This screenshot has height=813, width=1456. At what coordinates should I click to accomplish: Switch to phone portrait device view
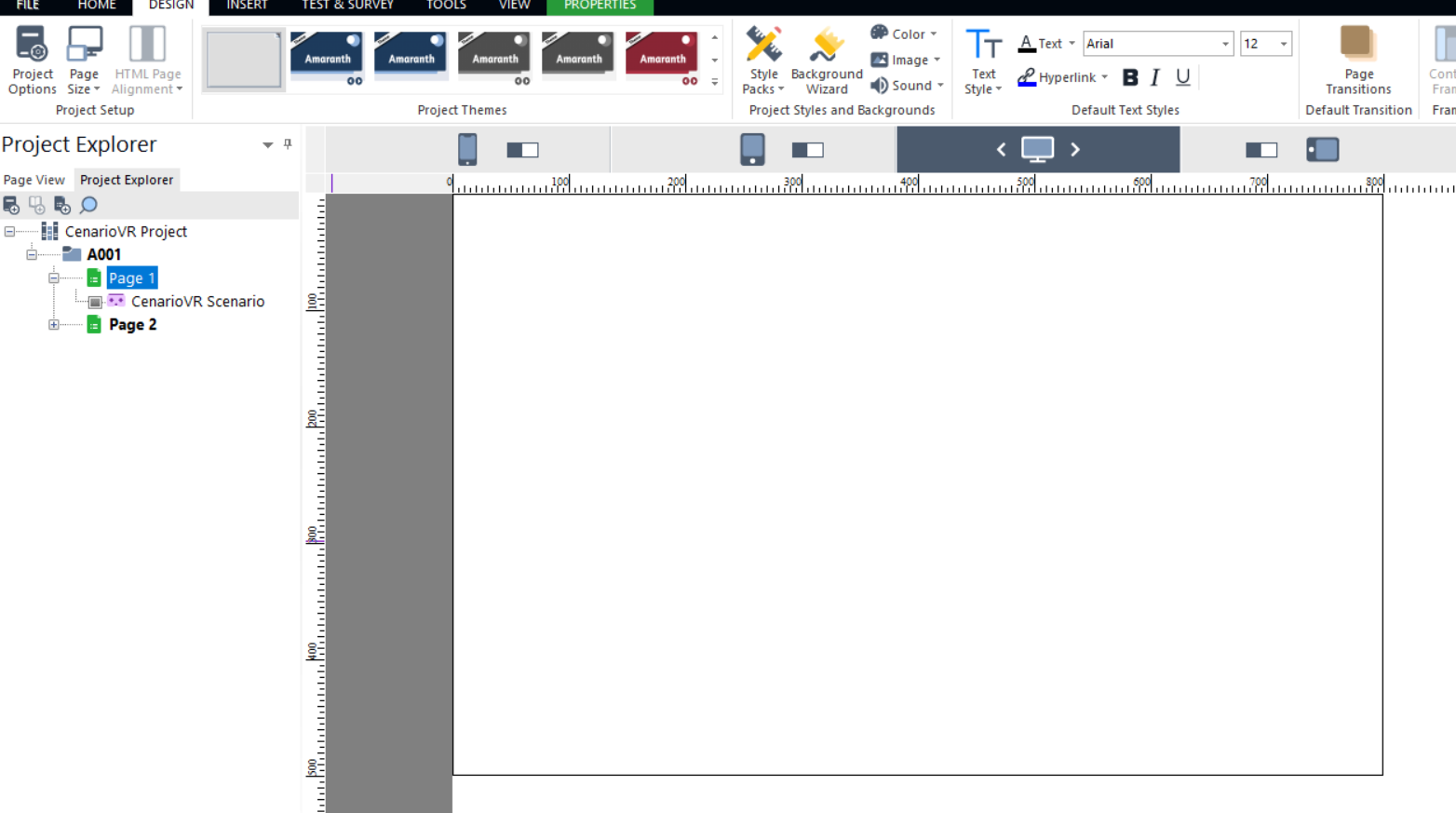[x=467, y=149]
